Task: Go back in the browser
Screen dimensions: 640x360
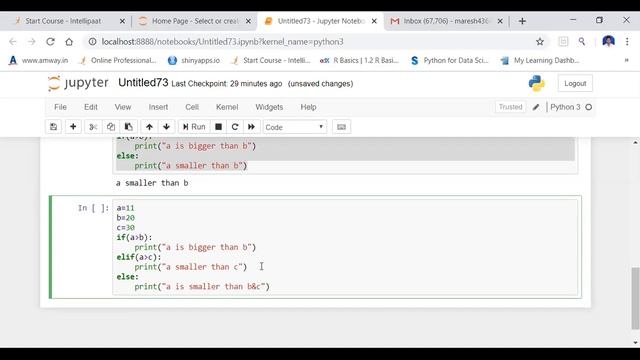Action: [x=13, y=42]
